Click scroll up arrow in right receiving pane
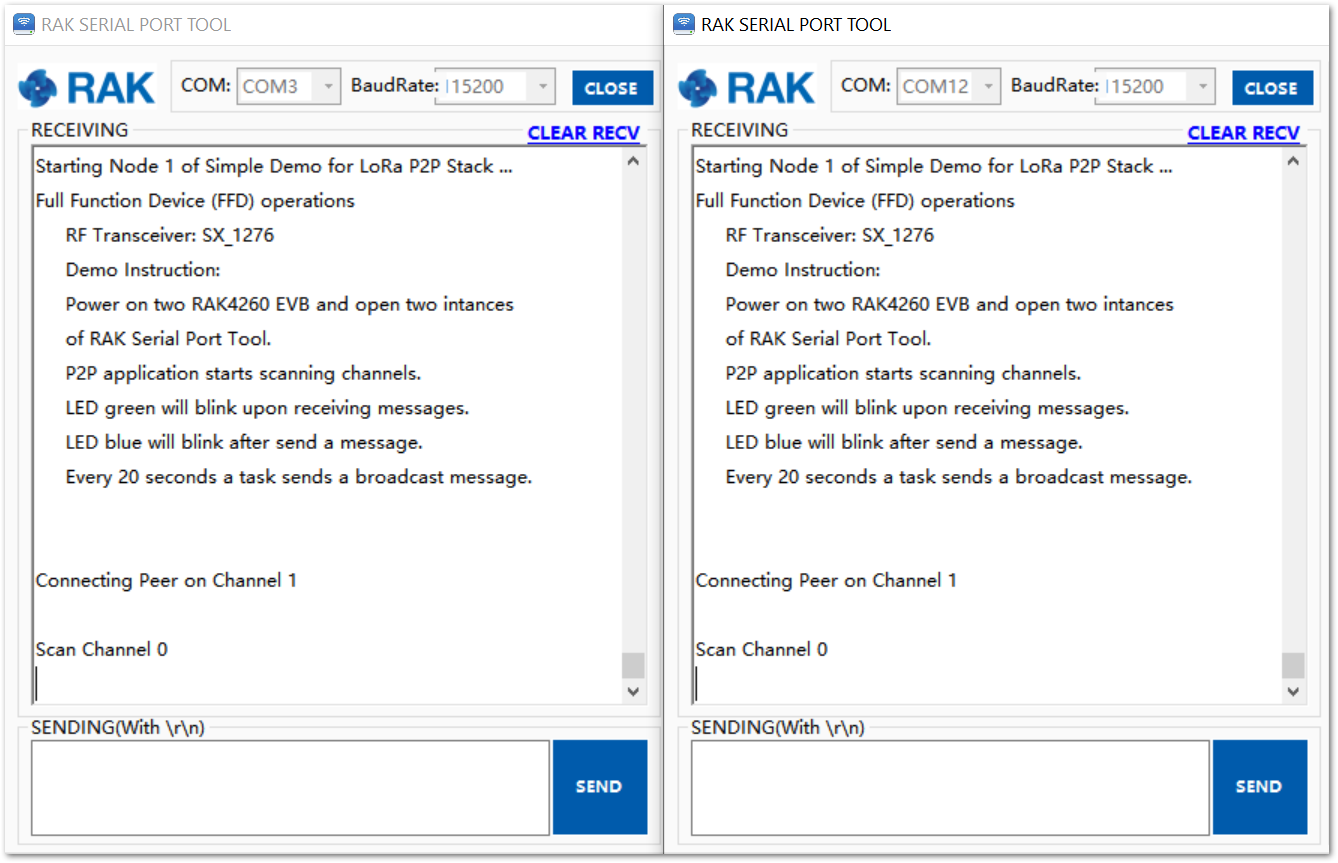 pos(1293,161)
